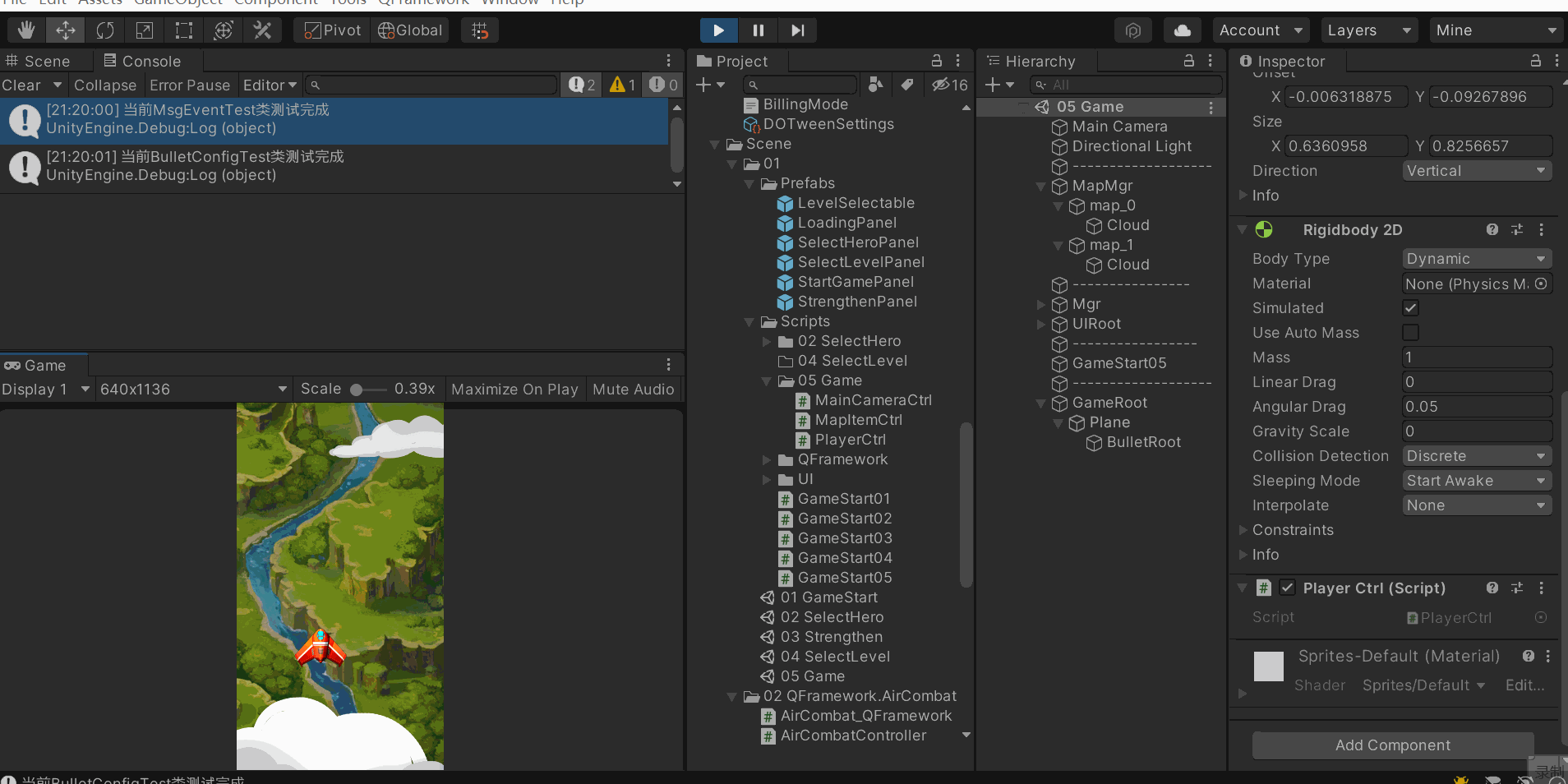
Task: Disable Player Ctrl script checkbox
Action: click(1288, 588)
